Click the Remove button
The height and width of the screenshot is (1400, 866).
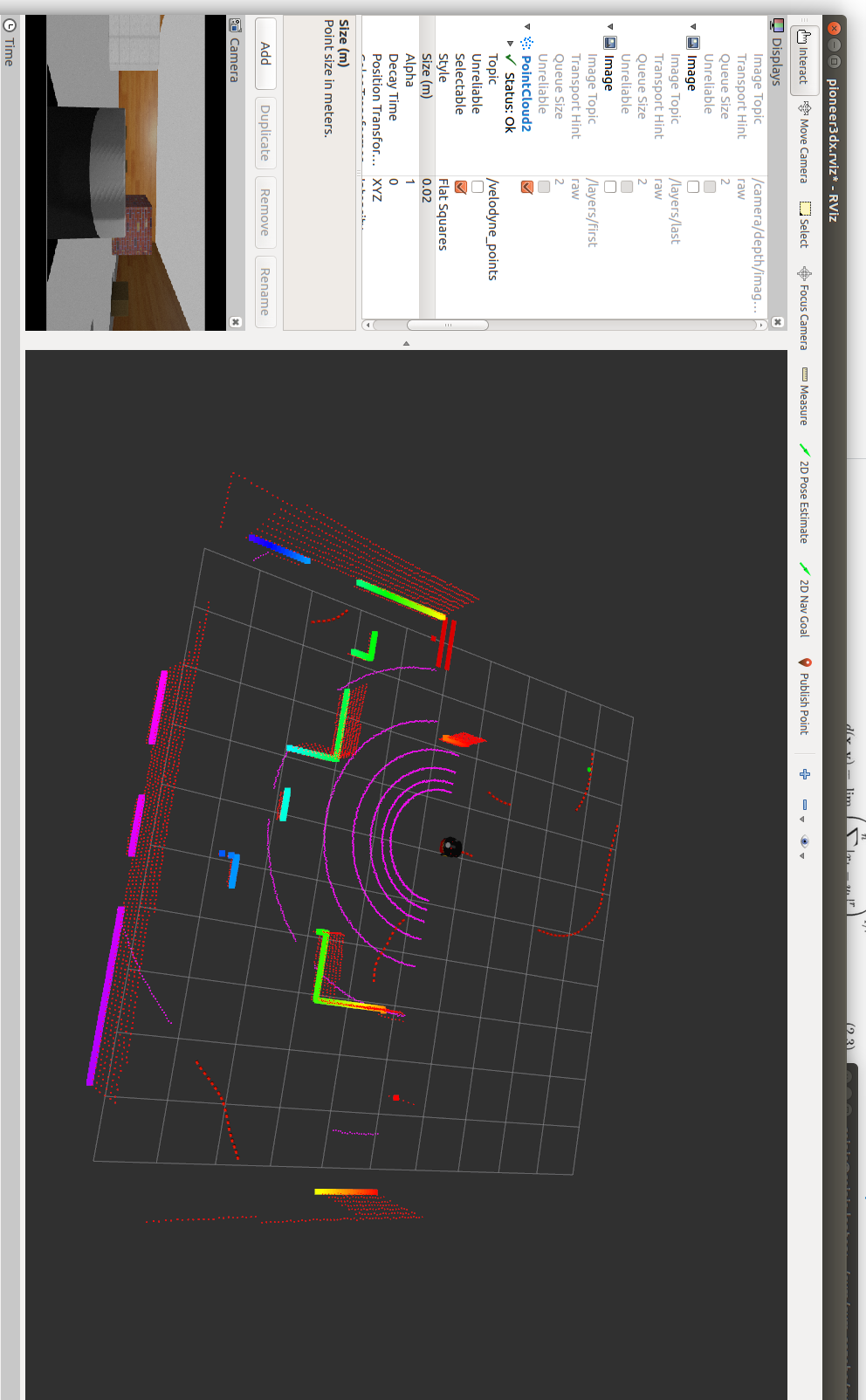click(265, 212)
